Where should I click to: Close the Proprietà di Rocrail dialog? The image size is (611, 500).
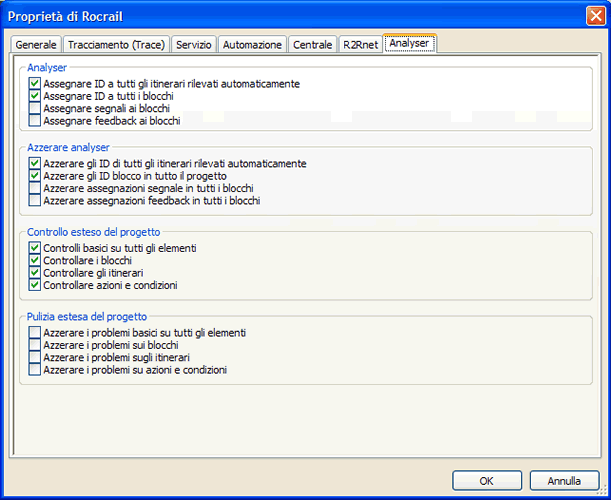(x=595, y=15)
